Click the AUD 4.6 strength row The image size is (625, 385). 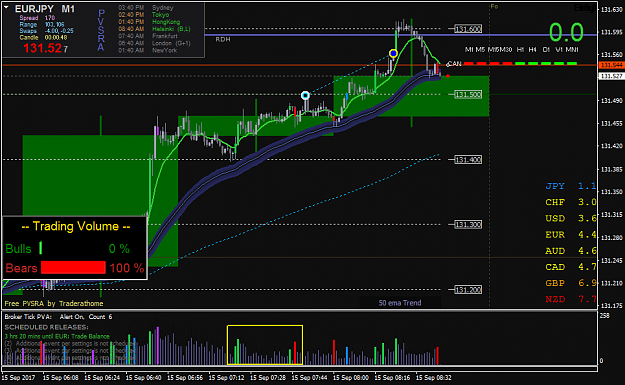(571, 251)
